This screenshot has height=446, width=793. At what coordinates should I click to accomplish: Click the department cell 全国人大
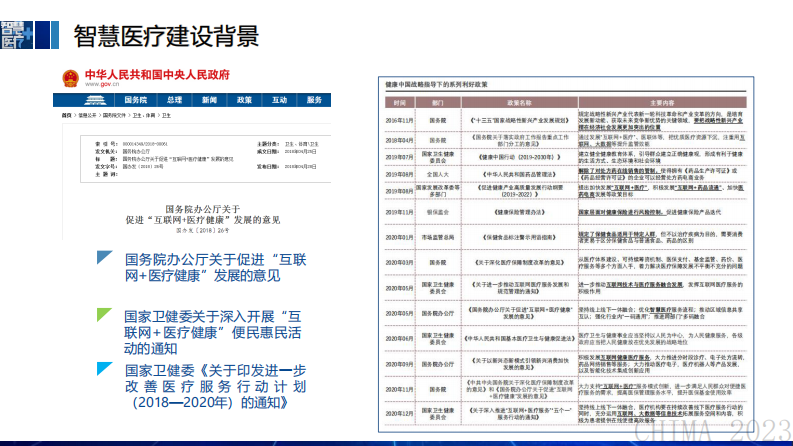(x=437, y=174)
